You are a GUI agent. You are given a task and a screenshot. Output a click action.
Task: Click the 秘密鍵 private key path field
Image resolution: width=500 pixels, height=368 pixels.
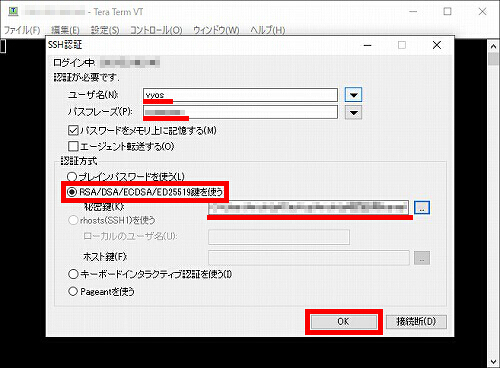click(x=308, y=208)
